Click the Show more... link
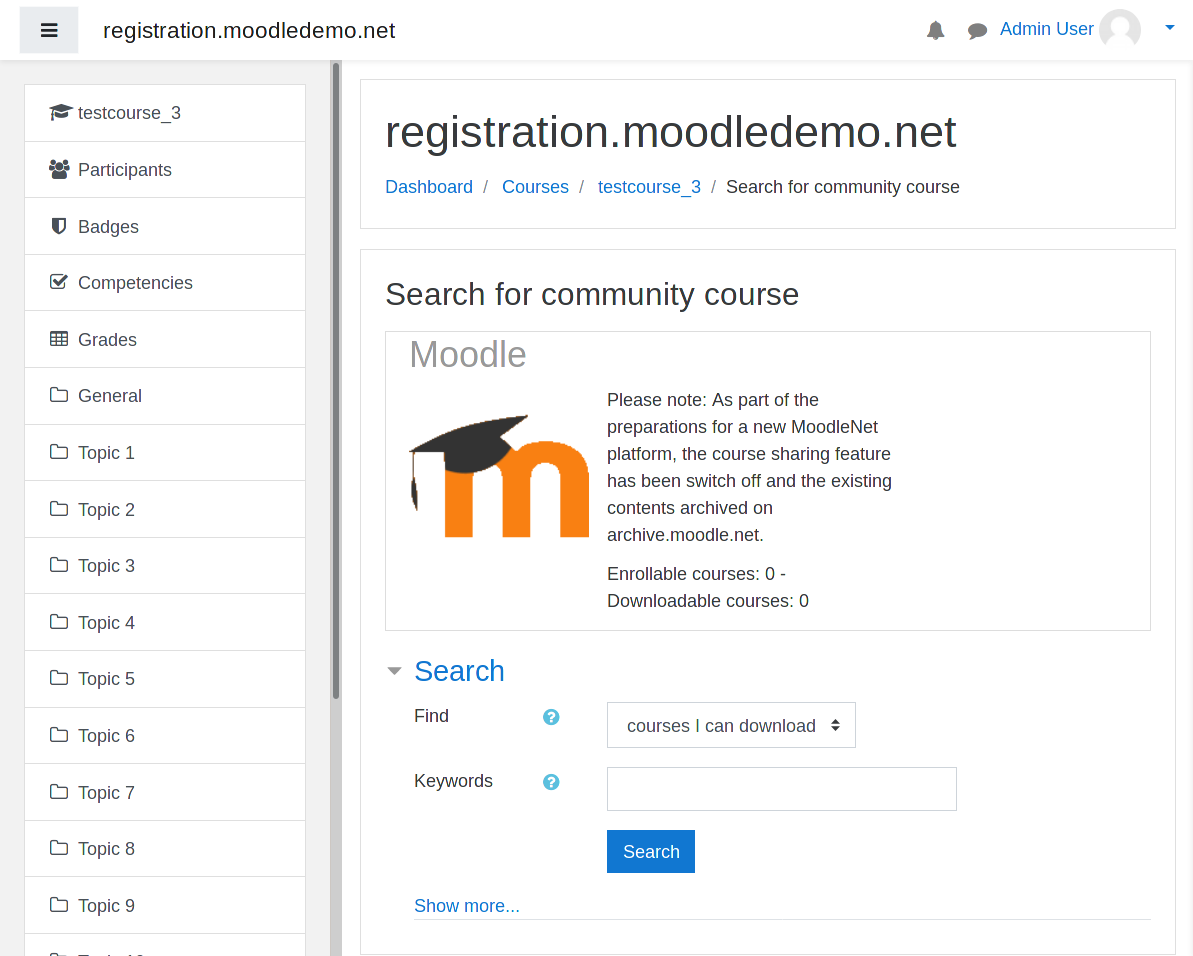 466,906
